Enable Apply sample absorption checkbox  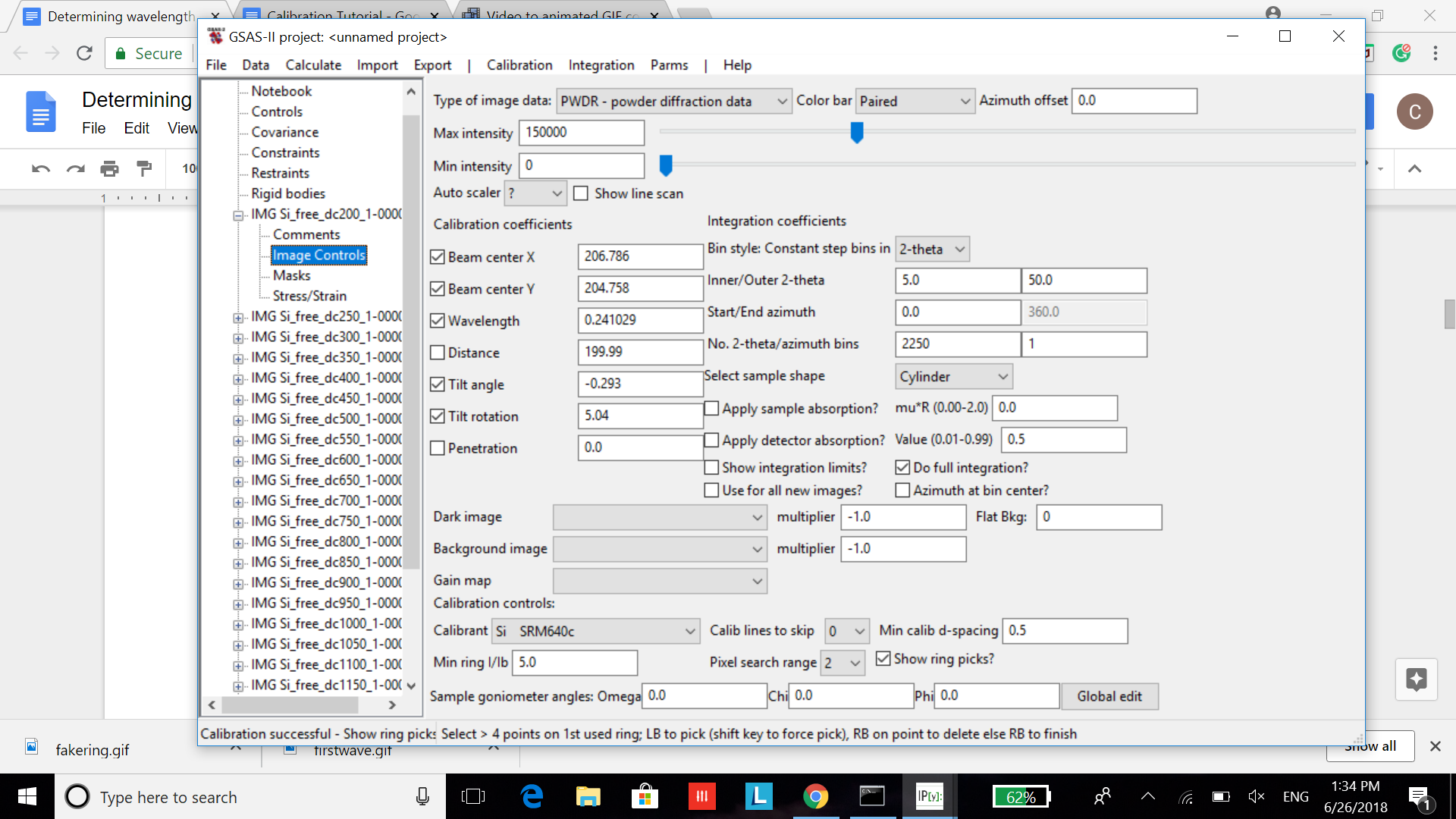coord(712,409)
